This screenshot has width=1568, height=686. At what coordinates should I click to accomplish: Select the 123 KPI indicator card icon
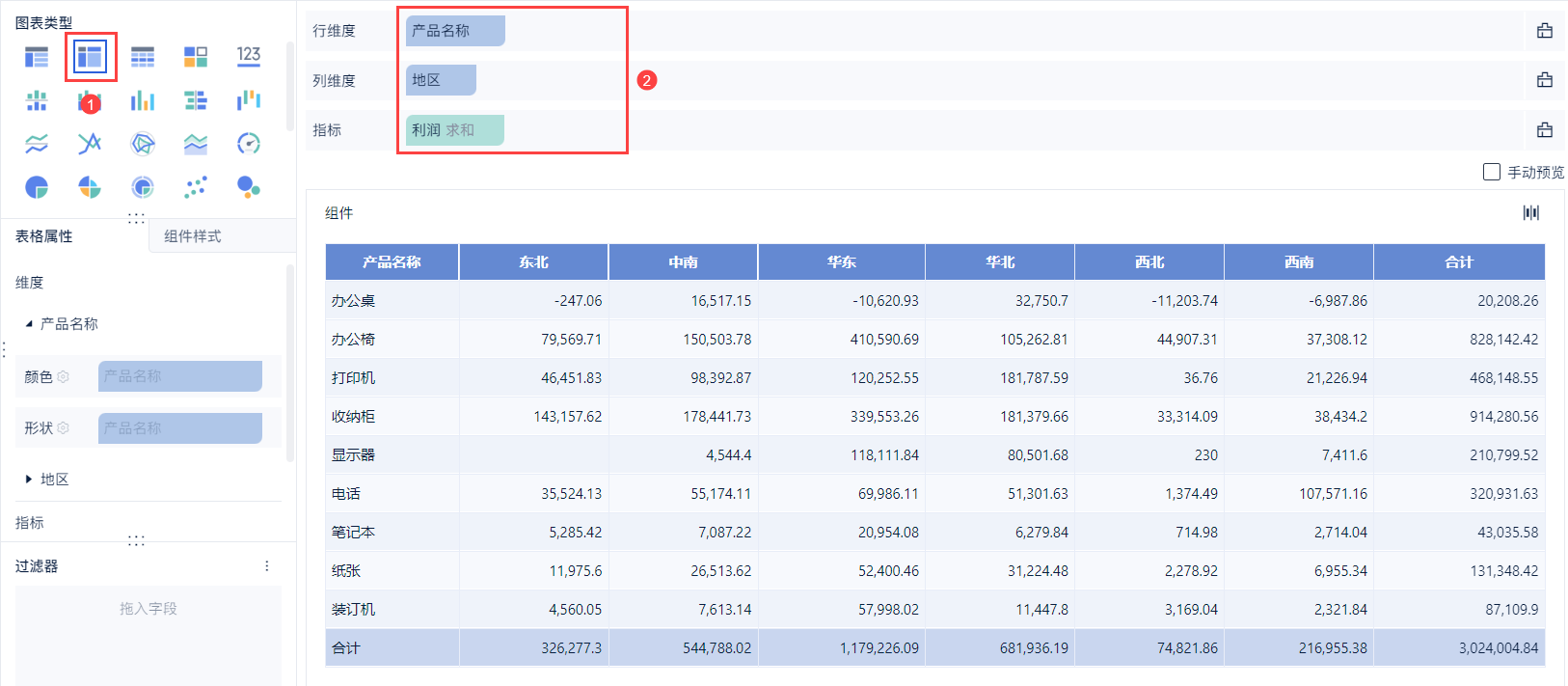tap(249, 56)
